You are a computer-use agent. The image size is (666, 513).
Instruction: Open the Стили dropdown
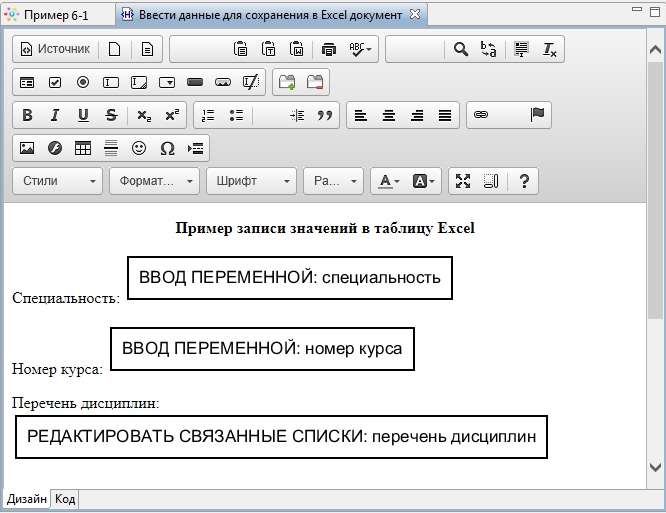pyautogui.click(x=58, y=181)
